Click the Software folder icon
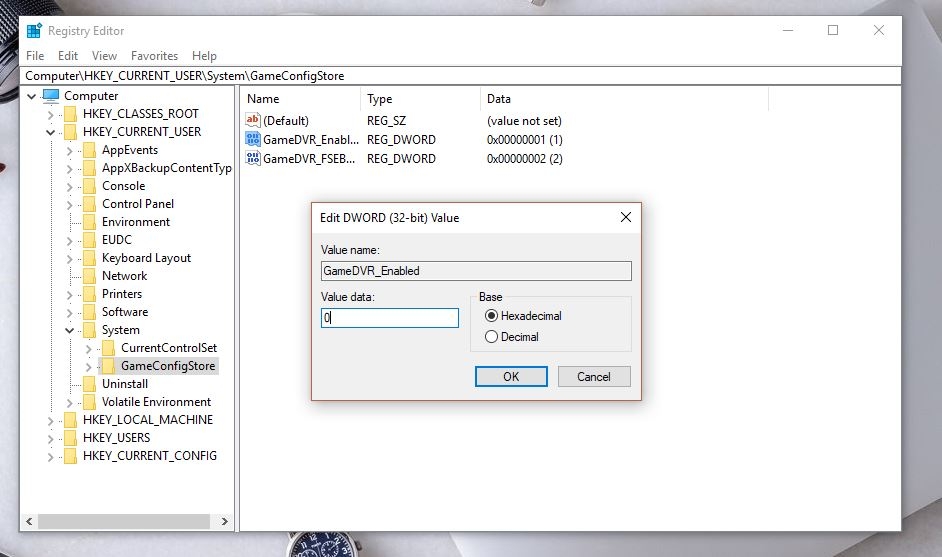 [90, 312]
